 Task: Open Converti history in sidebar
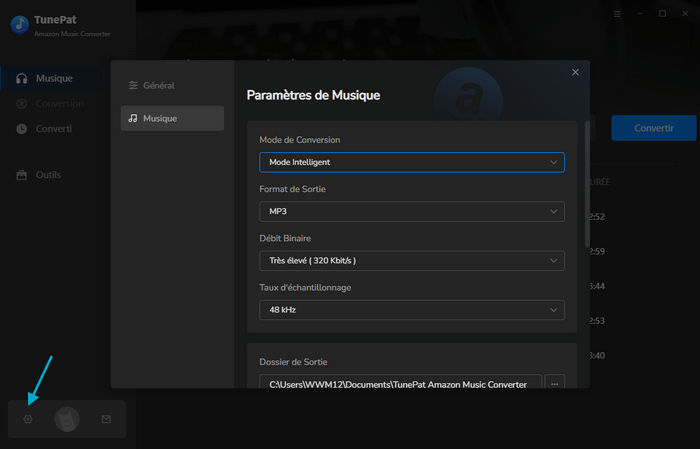pyautogui.click(x=53, y=129)
